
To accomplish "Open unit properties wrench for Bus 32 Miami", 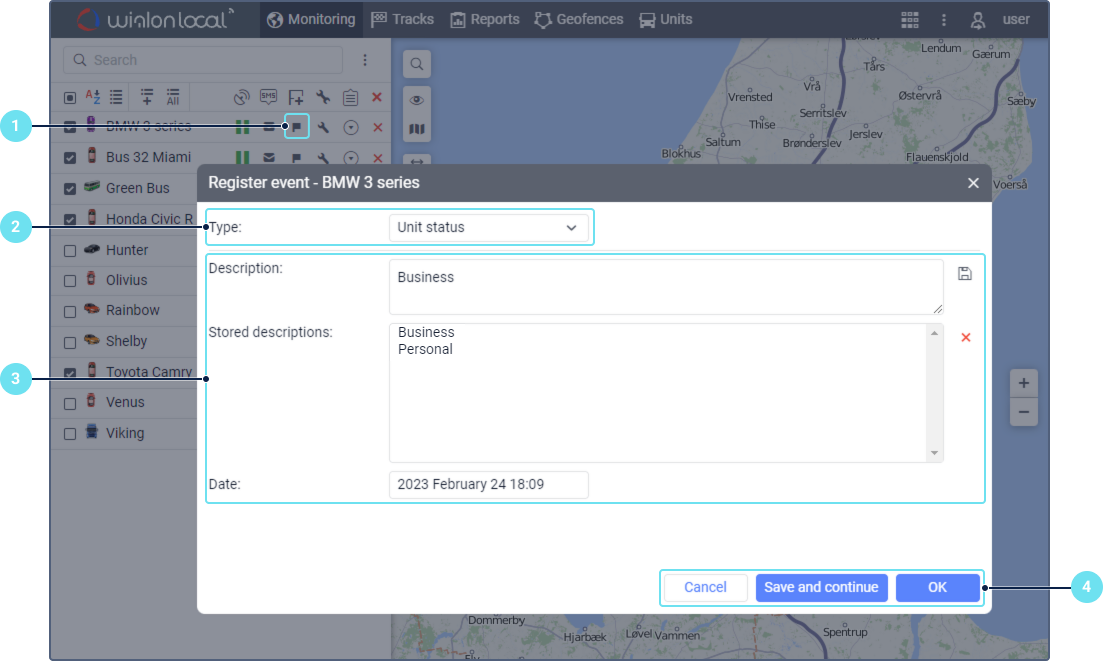I will coord(323,158).
